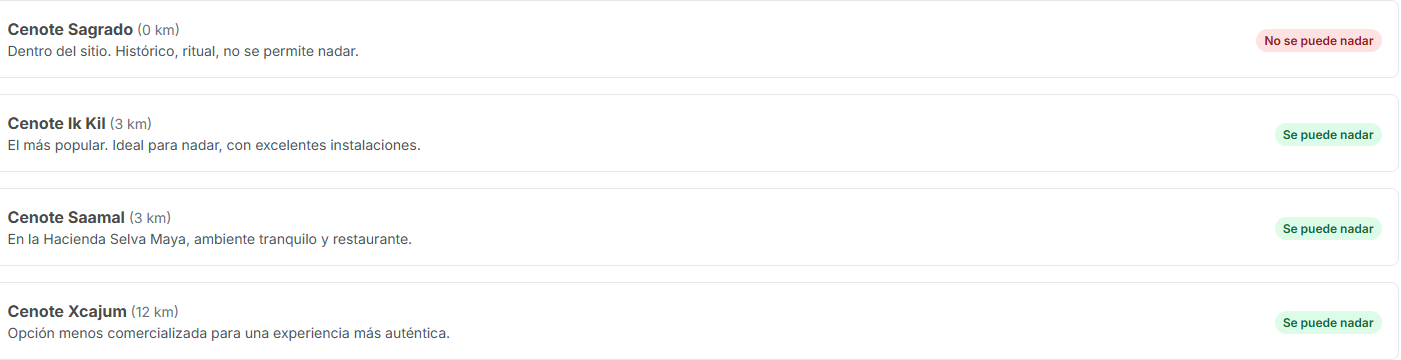
Task: Select the Cenote Sagrado card
Action: [698, 39]
